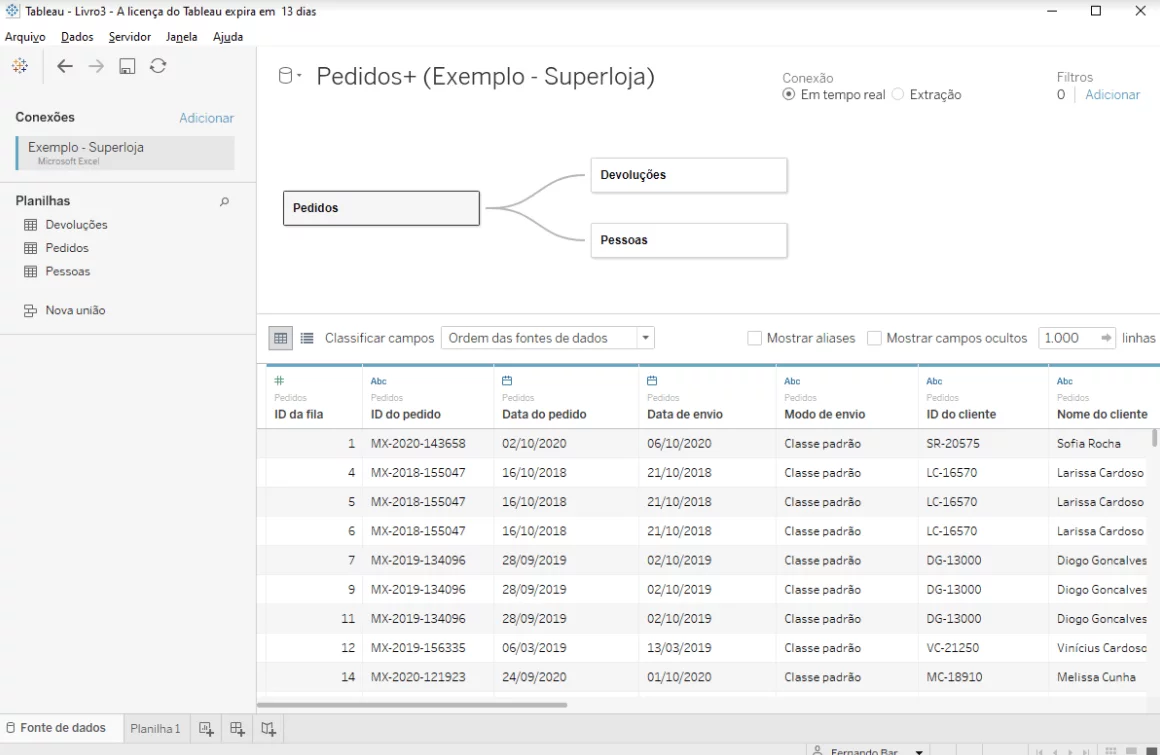Image resolution: width=1160 pixels, height=755 pixels.
Task: Enable Mostrar campos ocultos checkbox
Action: [x=874, y=338]
